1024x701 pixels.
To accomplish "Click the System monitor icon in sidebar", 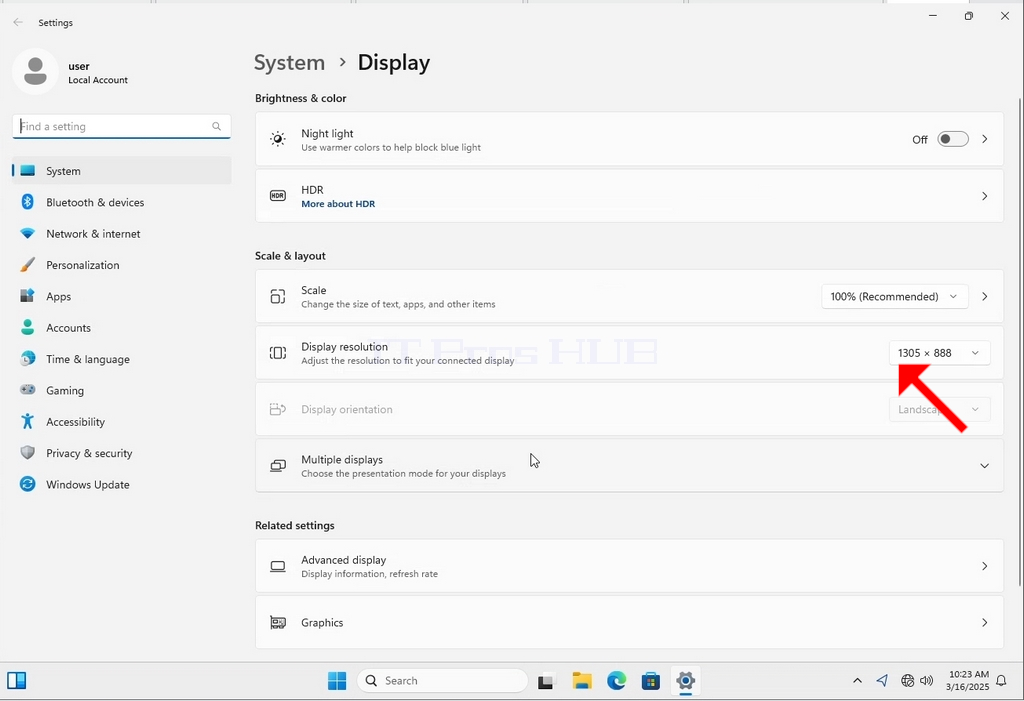I will tap(27, 171).
